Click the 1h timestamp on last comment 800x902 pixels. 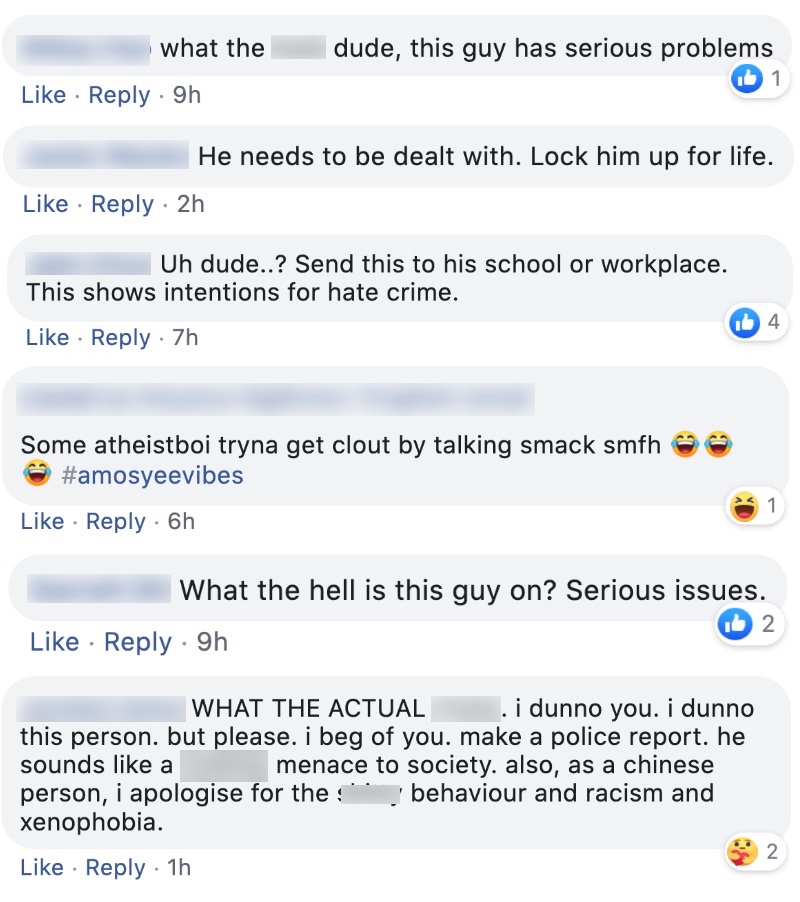tap(179, 867)
